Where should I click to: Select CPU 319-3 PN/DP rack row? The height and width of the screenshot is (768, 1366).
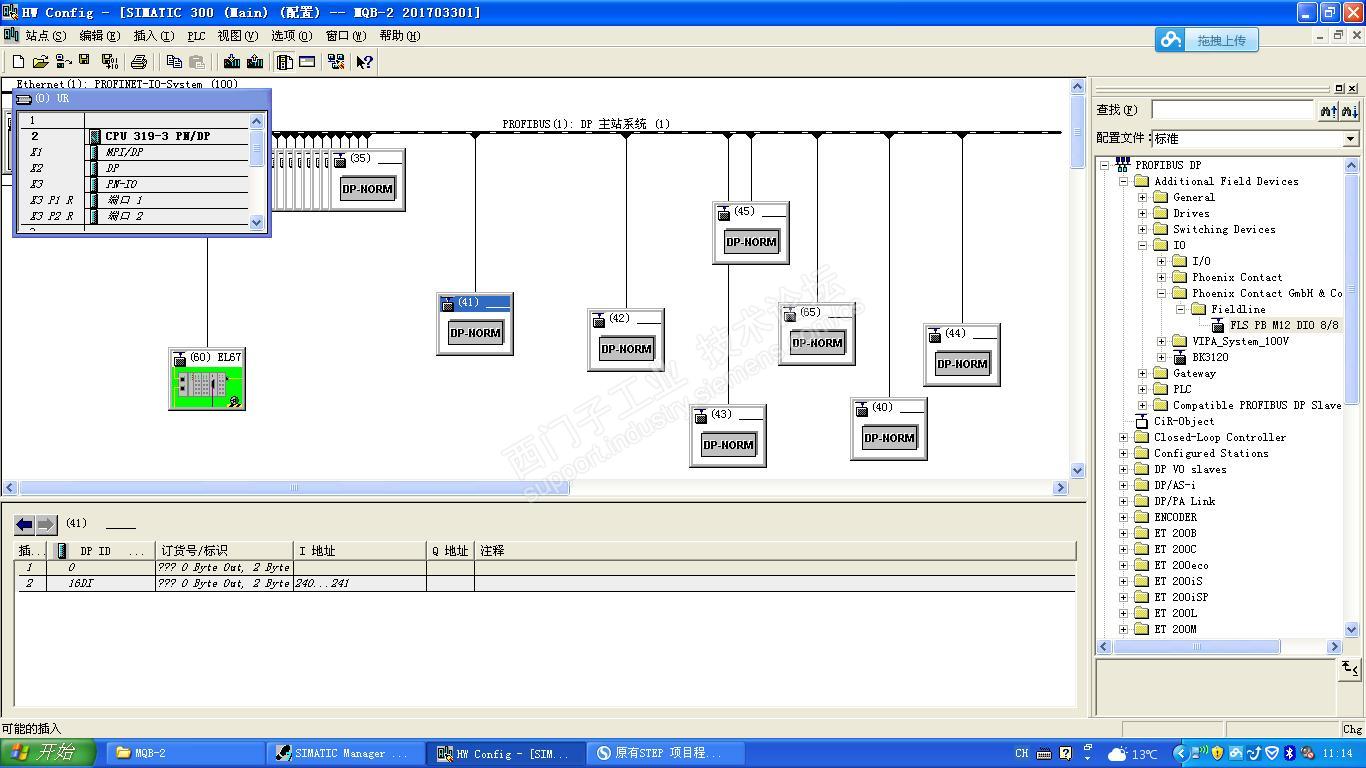point(134,136)
